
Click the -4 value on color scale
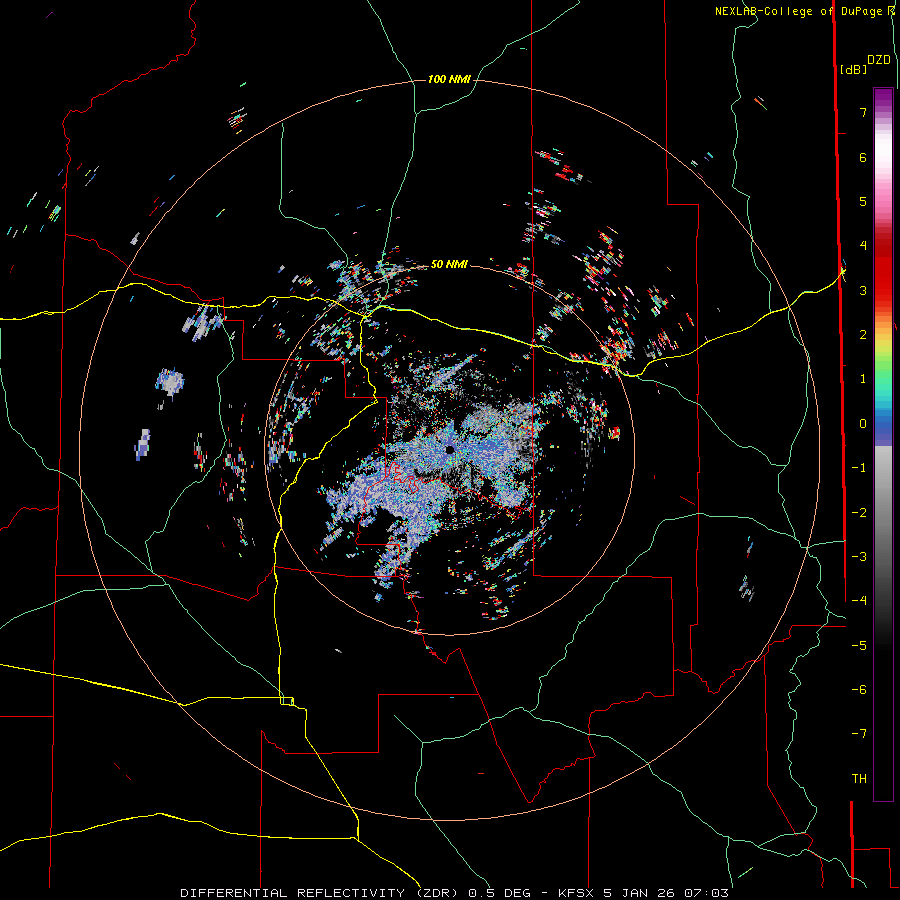click(859, 601)
